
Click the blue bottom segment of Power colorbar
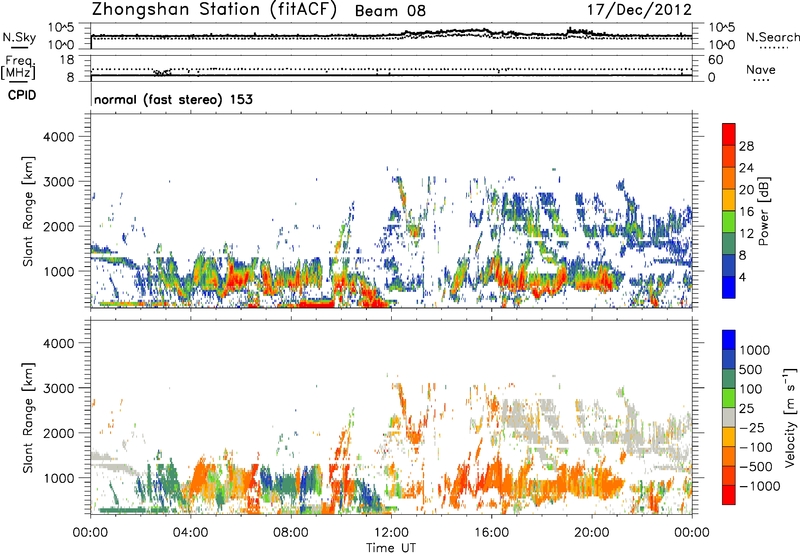click(729, 287)
